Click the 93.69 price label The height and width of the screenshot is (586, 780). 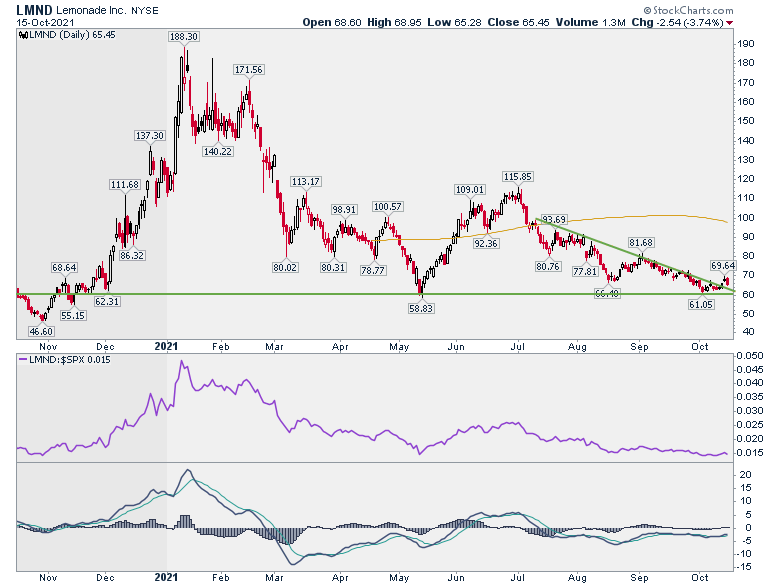point(554,219)
